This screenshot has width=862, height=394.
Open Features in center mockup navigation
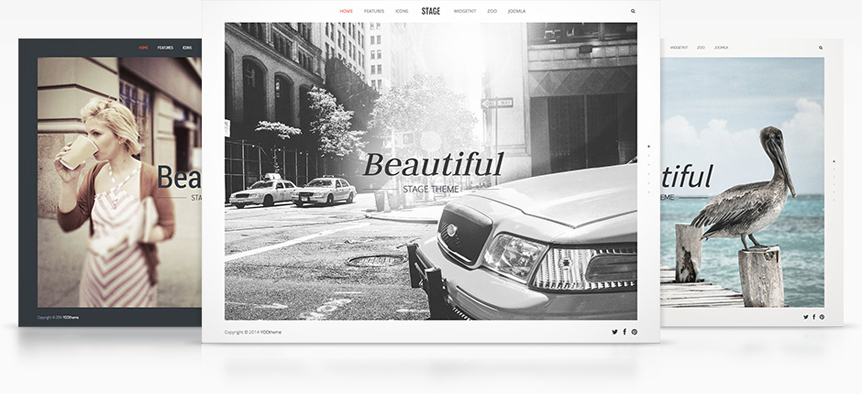374,11
